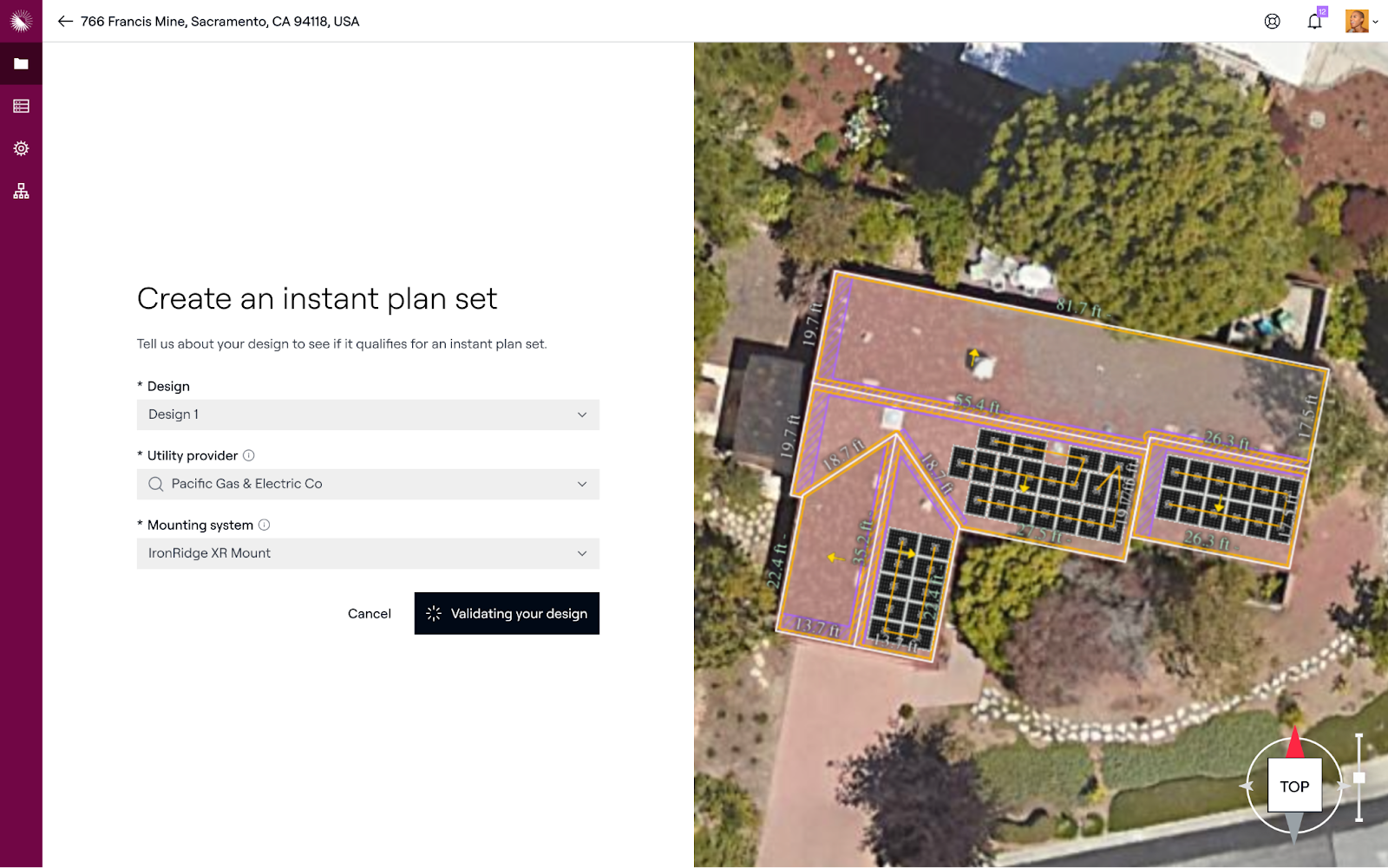This screenshot has height=868, width=1388.
Task: Expand the Pacific Gas & Electric Co dropdown
Action: [368, 484]
